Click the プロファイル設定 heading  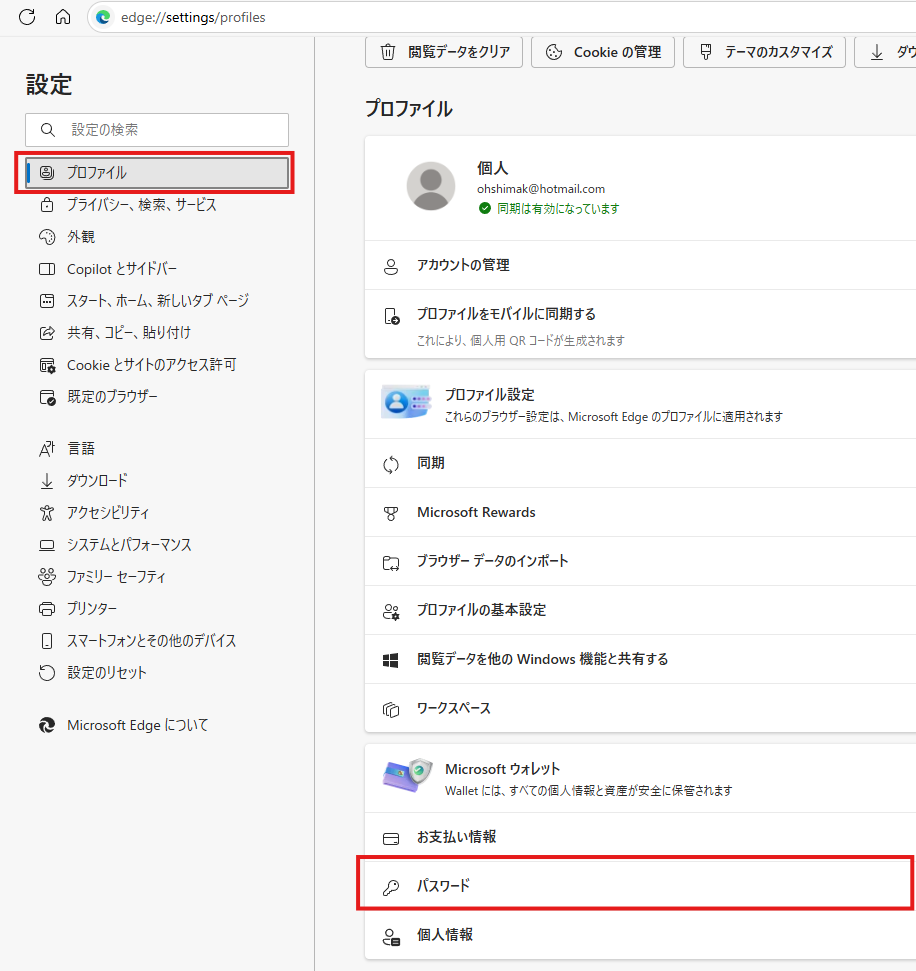point(489,395)
